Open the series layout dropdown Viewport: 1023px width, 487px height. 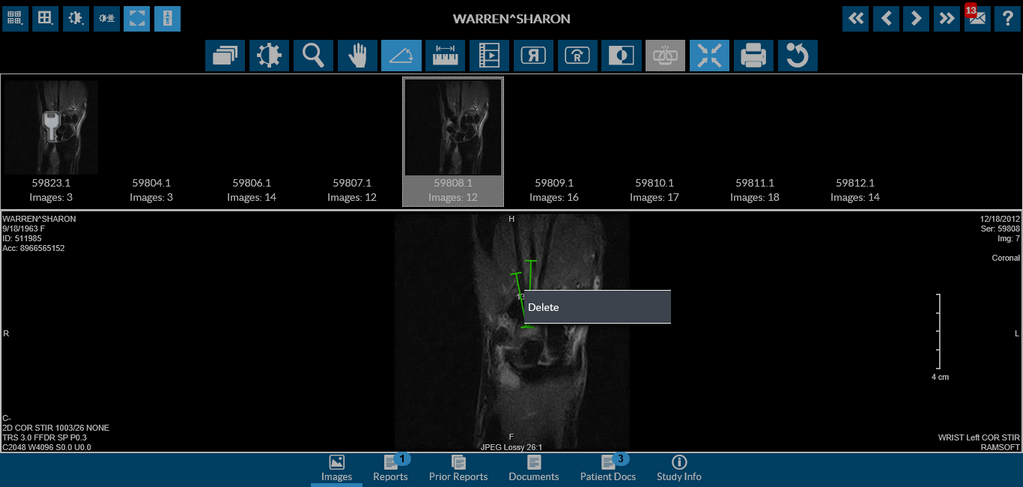coord(16,19)
